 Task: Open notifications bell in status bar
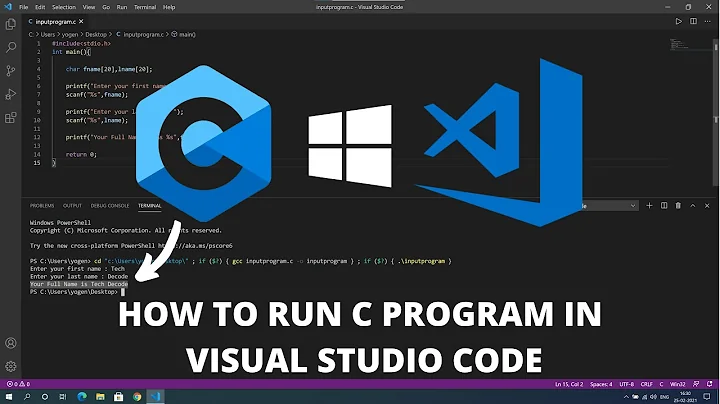point(710,384)
